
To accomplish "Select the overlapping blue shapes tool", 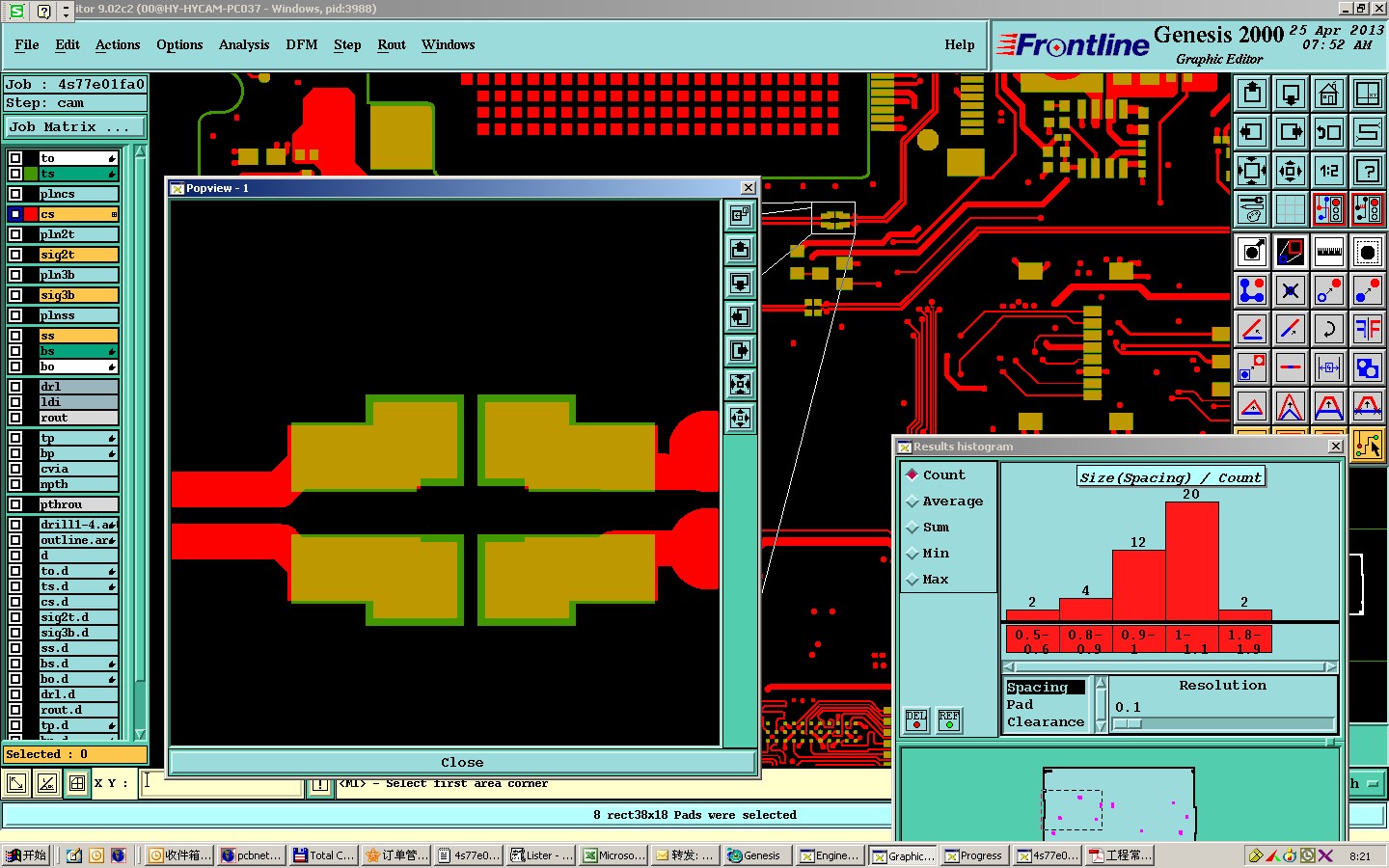I will point(1368,367).
